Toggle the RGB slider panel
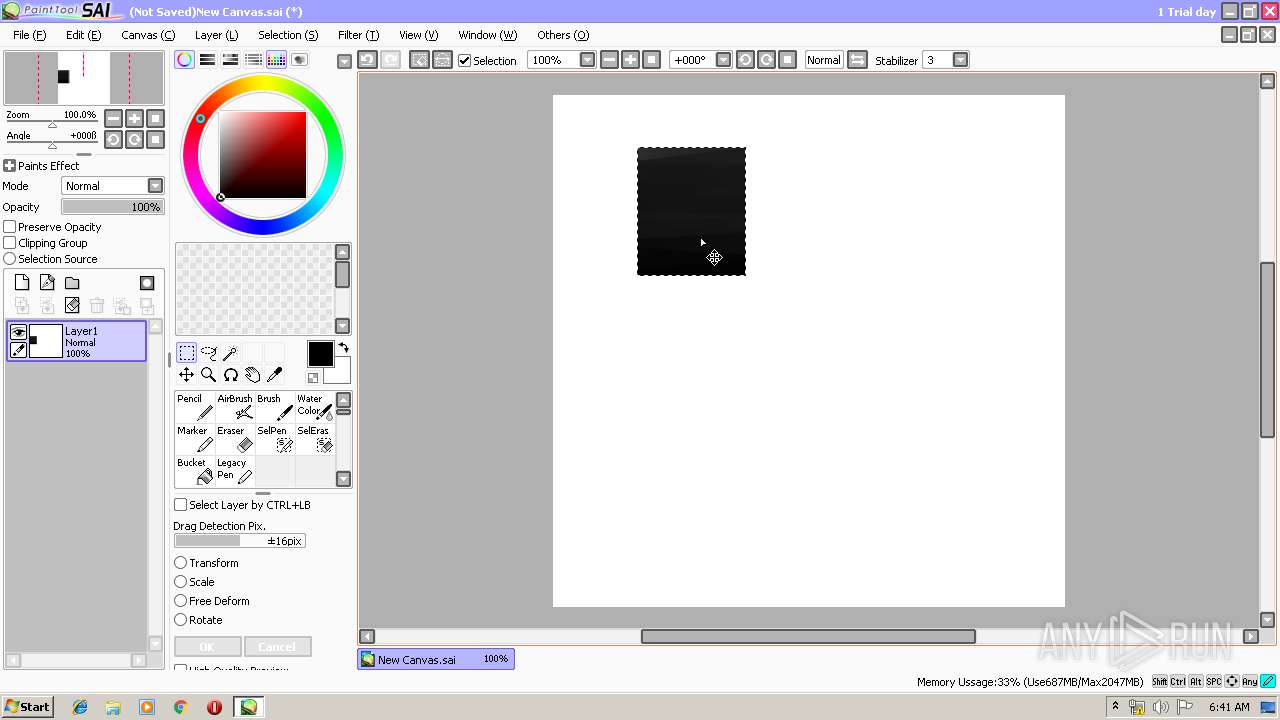Screen dimensions: 1280x720 pos(208,60)
